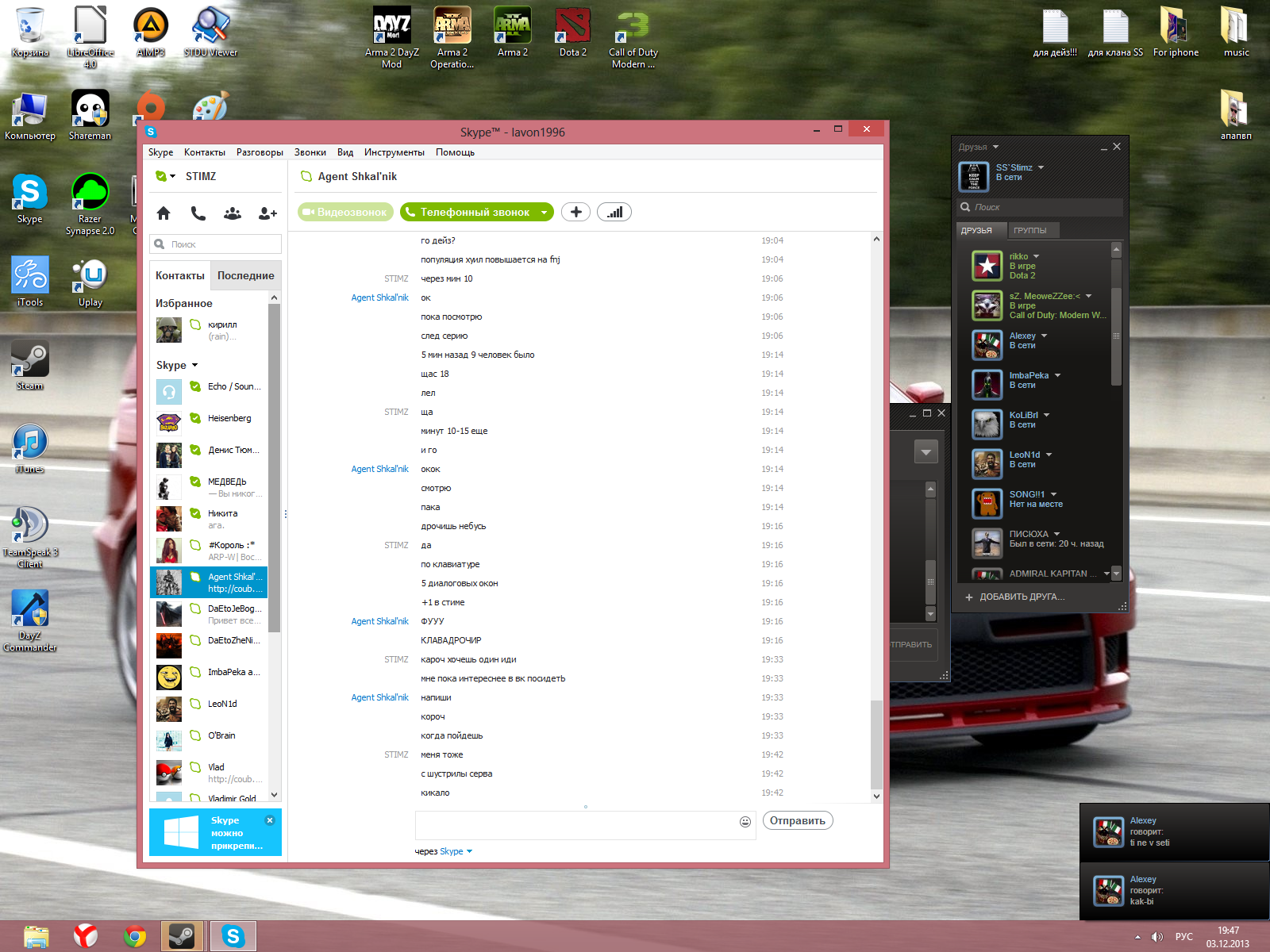Open the Контакты menu
The image size is (1270, 952).
(x=205, y=152)
